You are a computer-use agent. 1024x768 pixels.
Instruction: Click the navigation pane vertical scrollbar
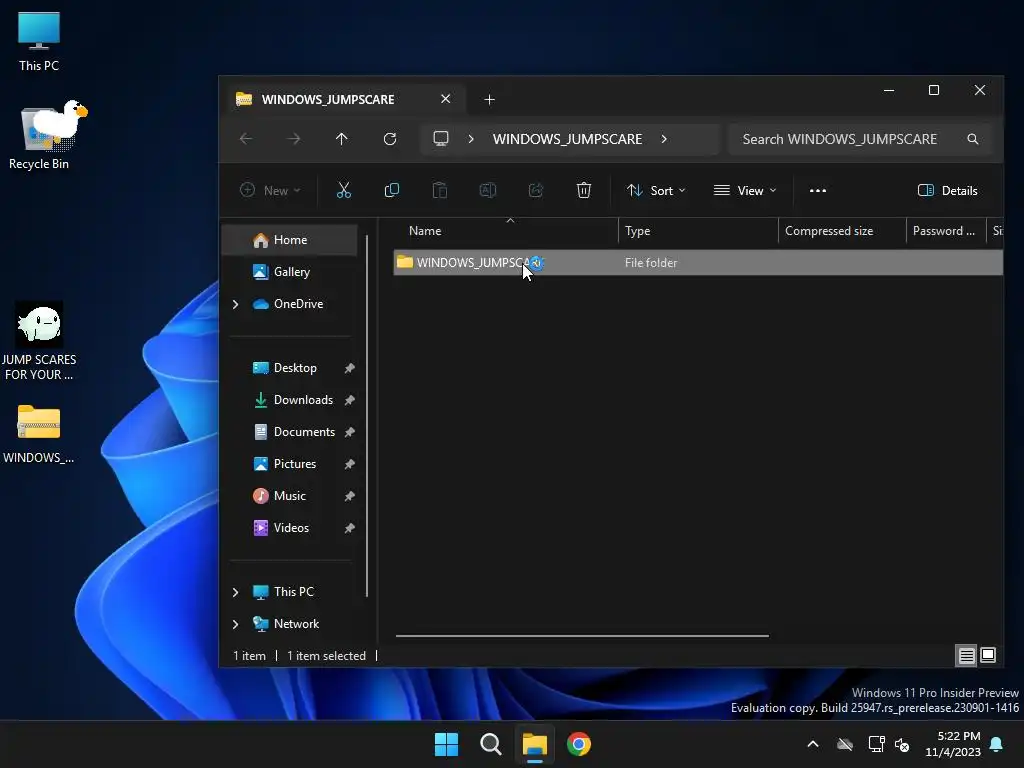coord(367,415)
